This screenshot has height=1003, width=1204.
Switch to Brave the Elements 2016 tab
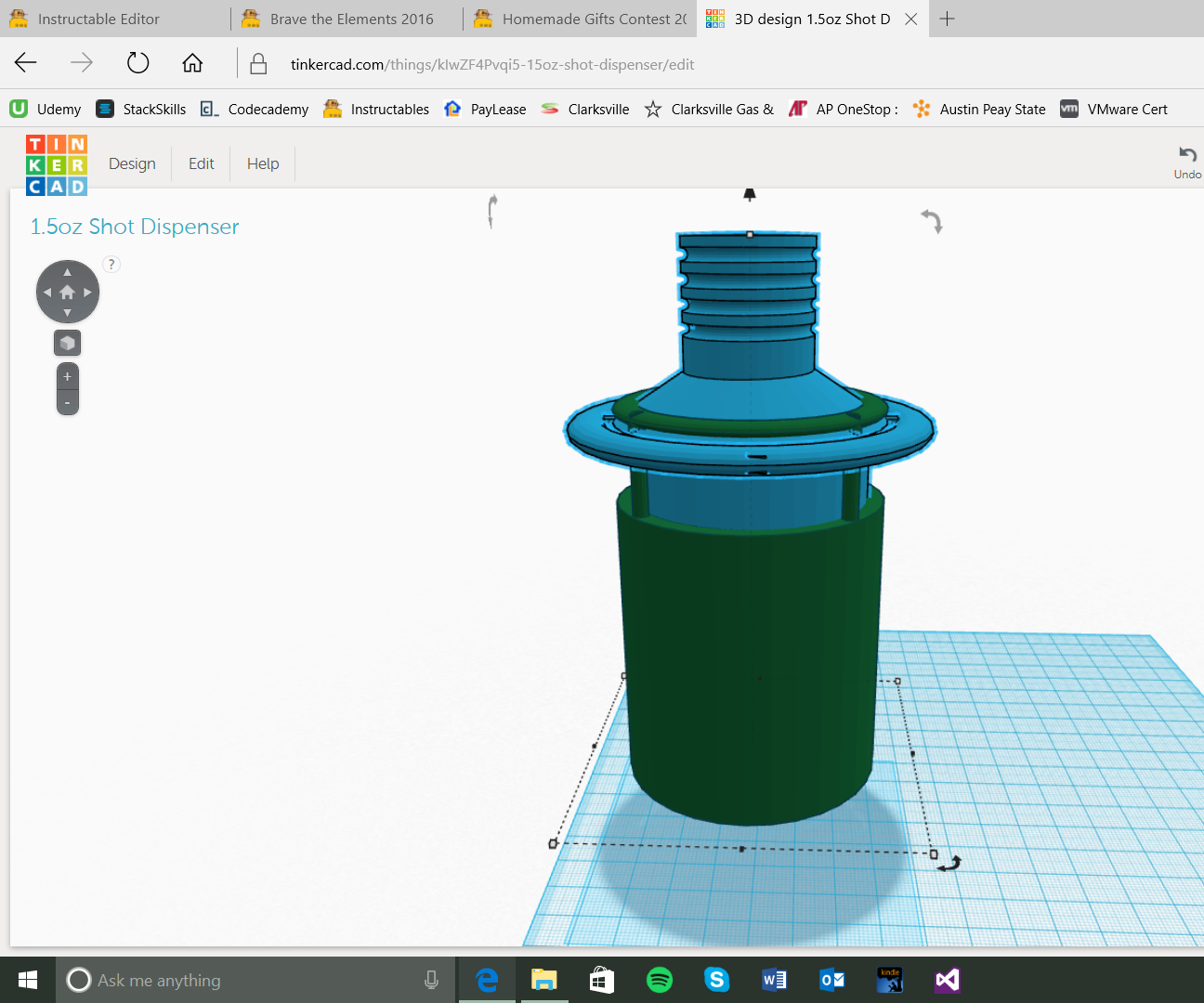[351, 19]
